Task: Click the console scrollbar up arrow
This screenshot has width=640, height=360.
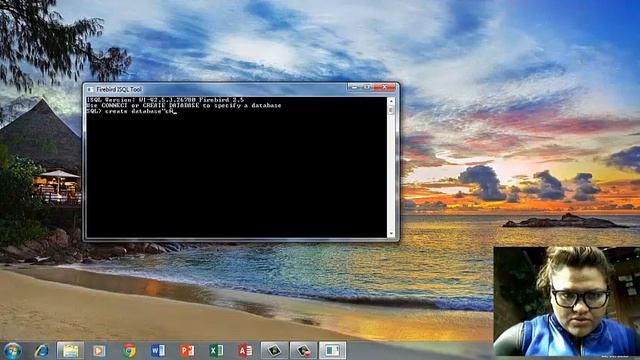Action: pos(391,100)
